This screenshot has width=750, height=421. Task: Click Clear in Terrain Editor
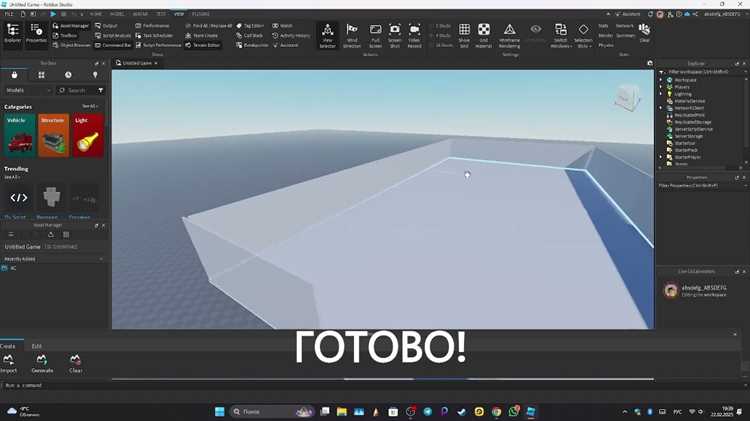(x=76, y=364)
